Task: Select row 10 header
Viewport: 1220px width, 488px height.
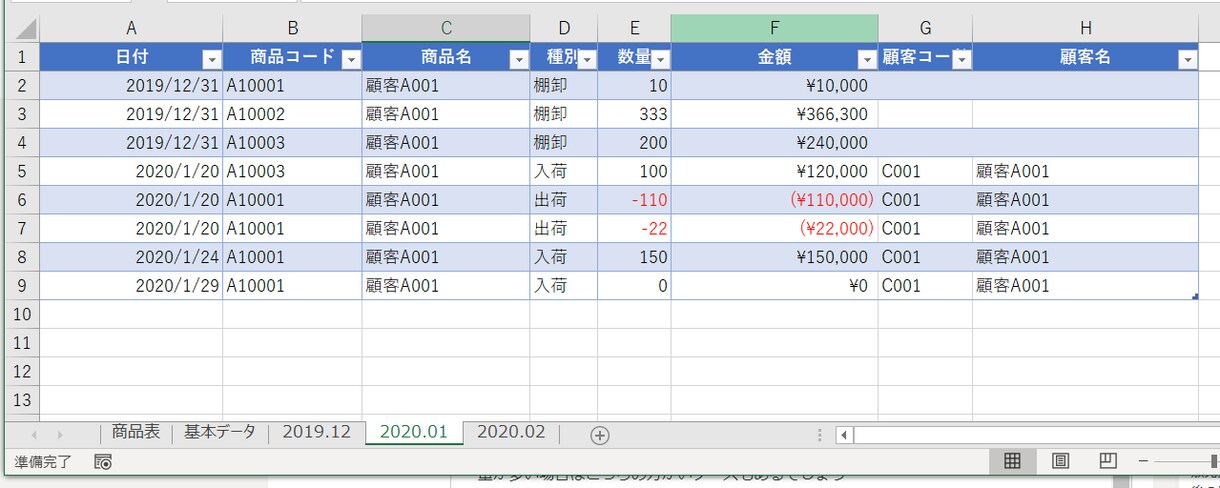Action: pos(23,314)
